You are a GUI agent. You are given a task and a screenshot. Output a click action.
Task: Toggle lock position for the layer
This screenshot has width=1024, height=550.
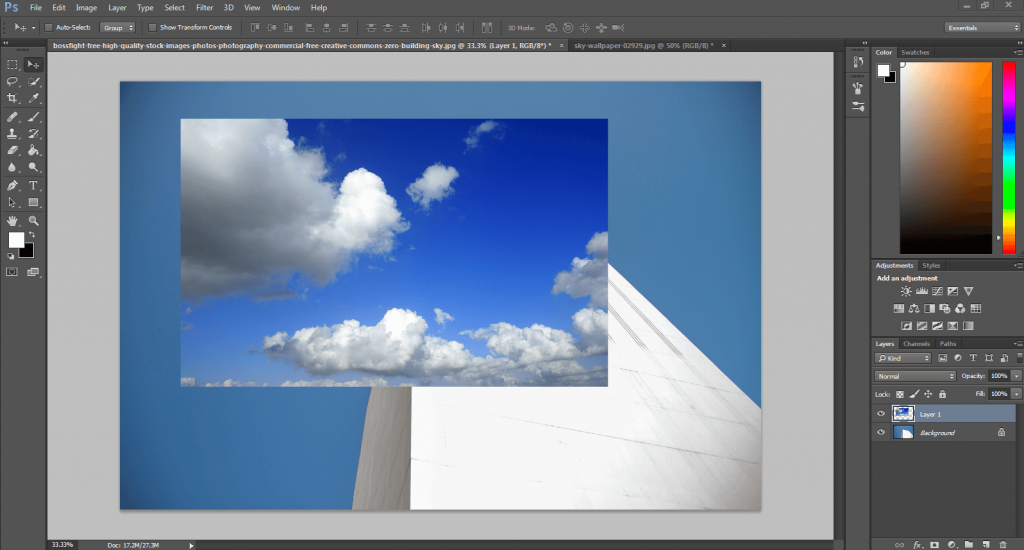point(928,395)
